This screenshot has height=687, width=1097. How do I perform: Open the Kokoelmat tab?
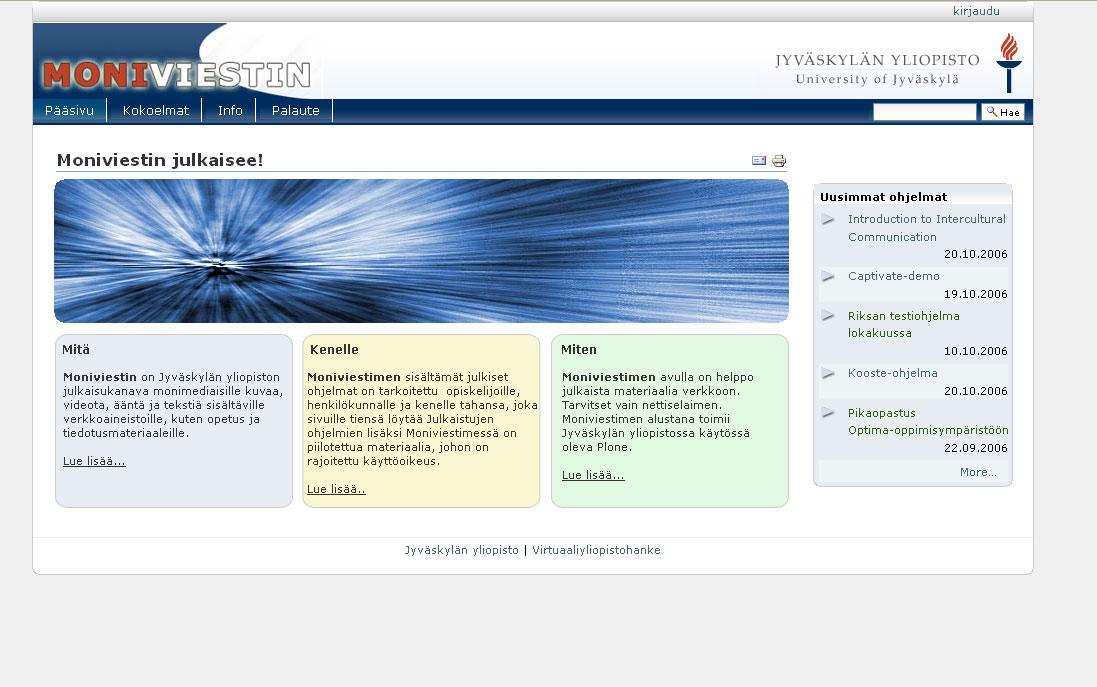(x=155, y=111)
